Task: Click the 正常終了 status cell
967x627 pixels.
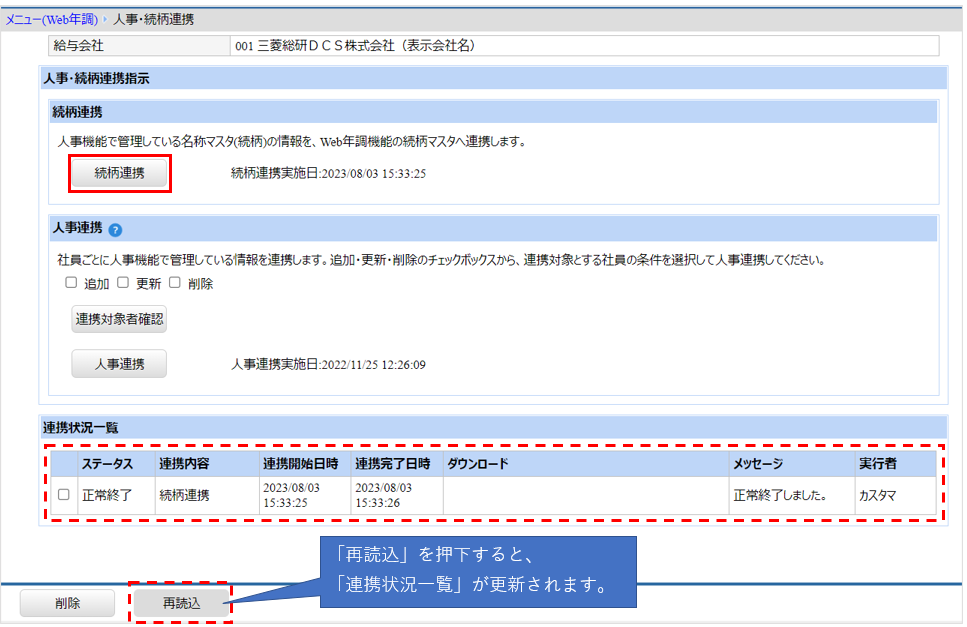Action: 117,495
